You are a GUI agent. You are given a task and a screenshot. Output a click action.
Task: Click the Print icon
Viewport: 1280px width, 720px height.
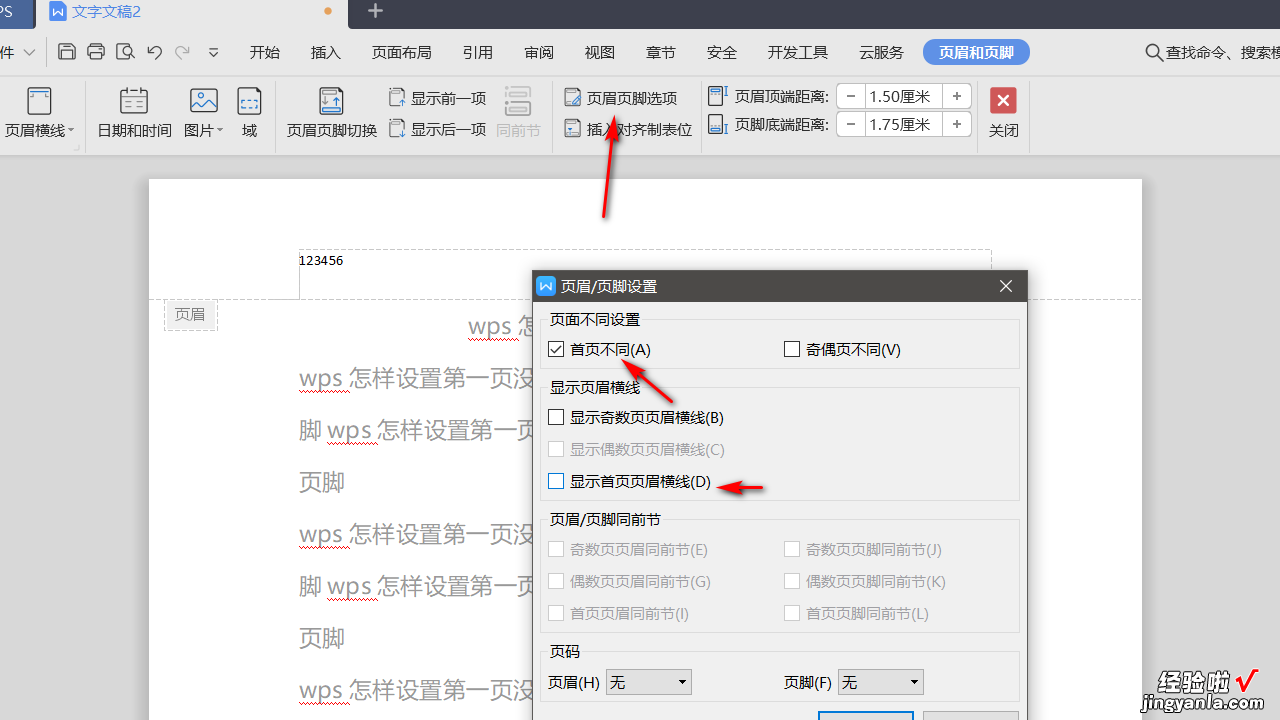coord(96,52)
